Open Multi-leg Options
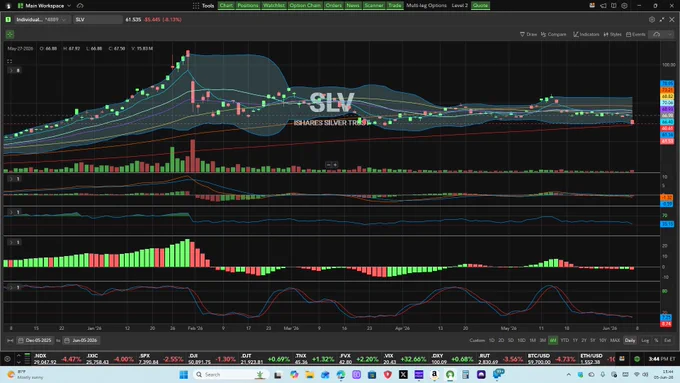This screenshot has width=680, height=383. [x=426, y=6]
